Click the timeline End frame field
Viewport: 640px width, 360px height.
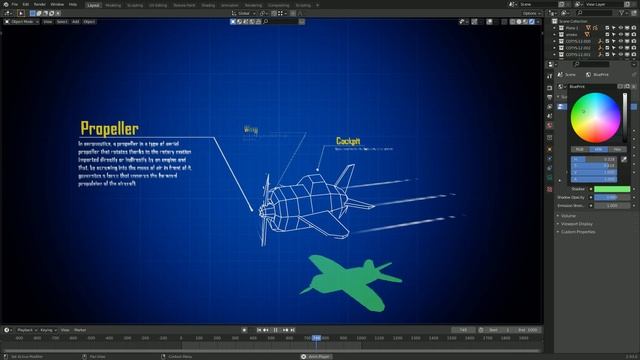(x=527, y=330)
